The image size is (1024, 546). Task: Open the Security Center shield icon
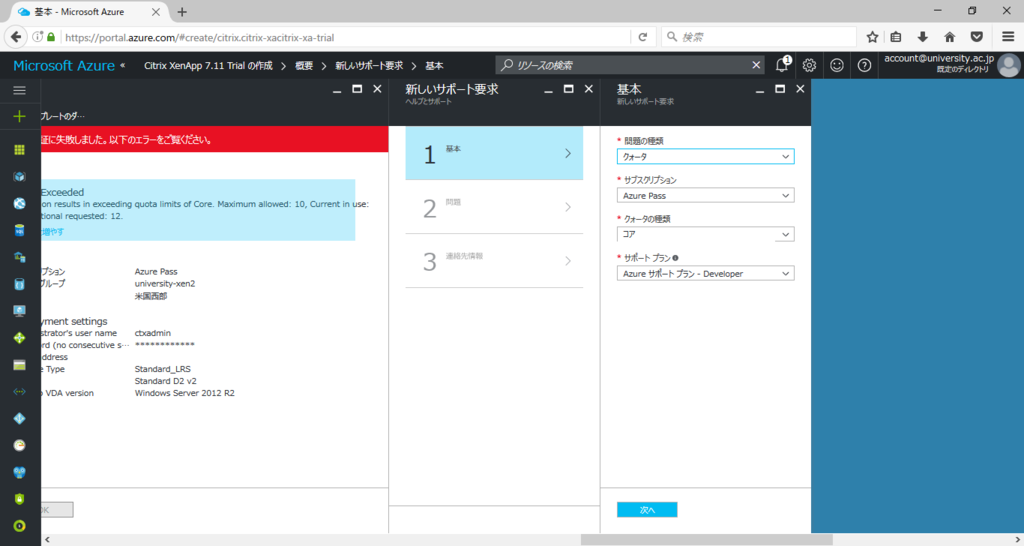pyautogui.click(x=20, y=499)
